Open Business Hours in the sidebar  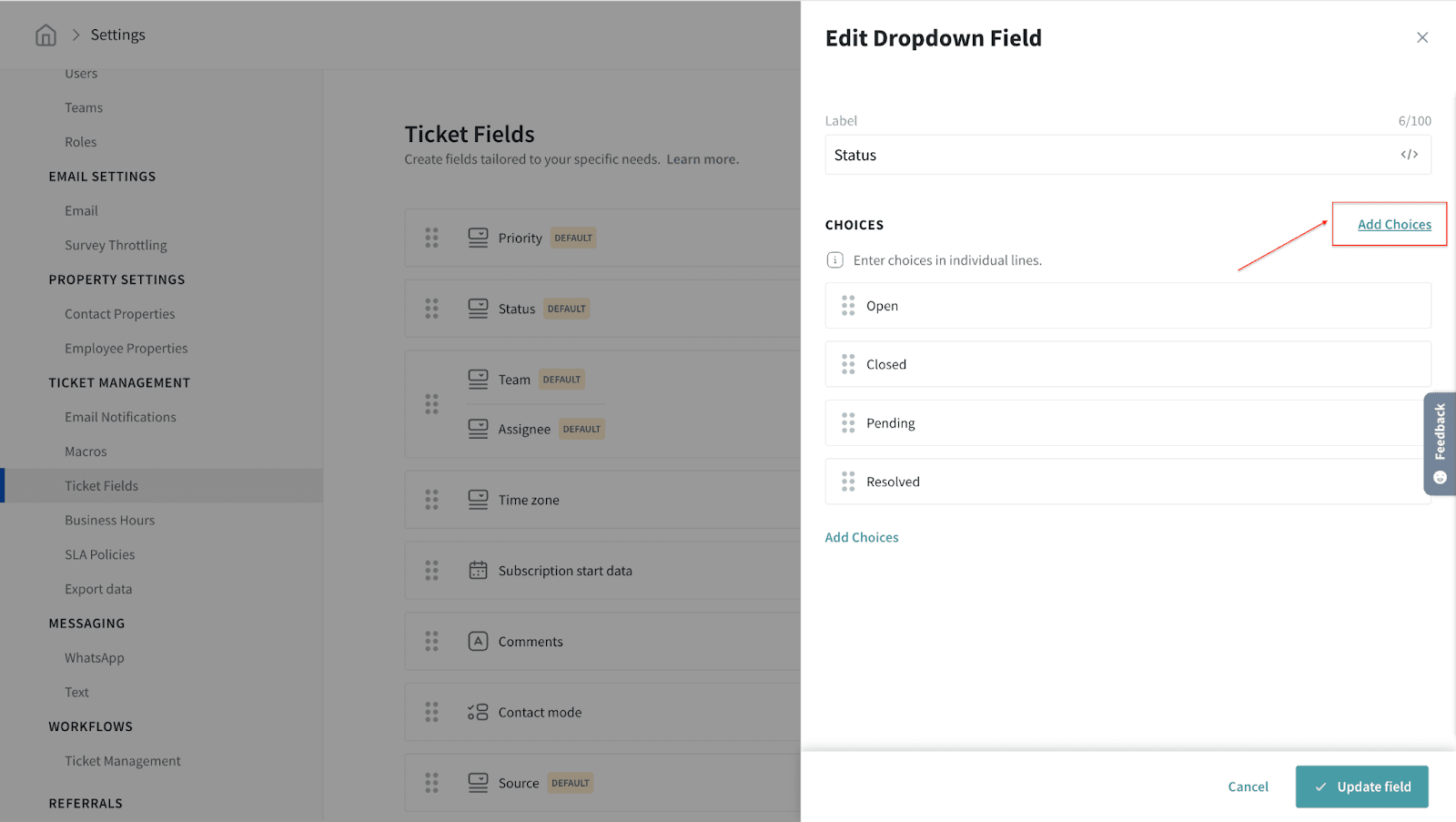coord(109,521)
